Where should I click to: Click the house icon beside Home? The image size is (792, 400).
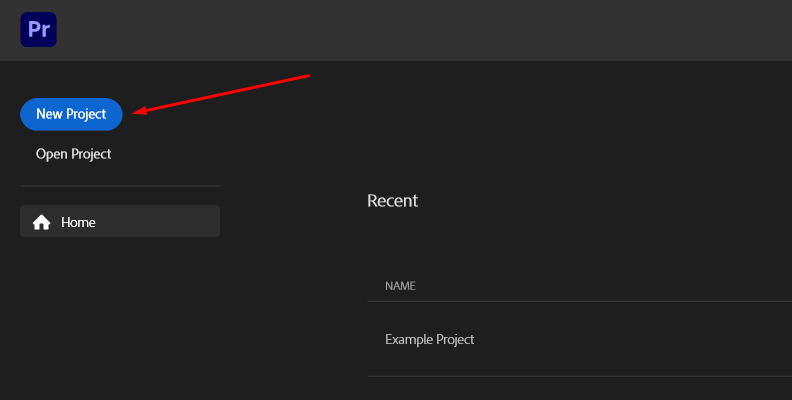tap(42, 222)
